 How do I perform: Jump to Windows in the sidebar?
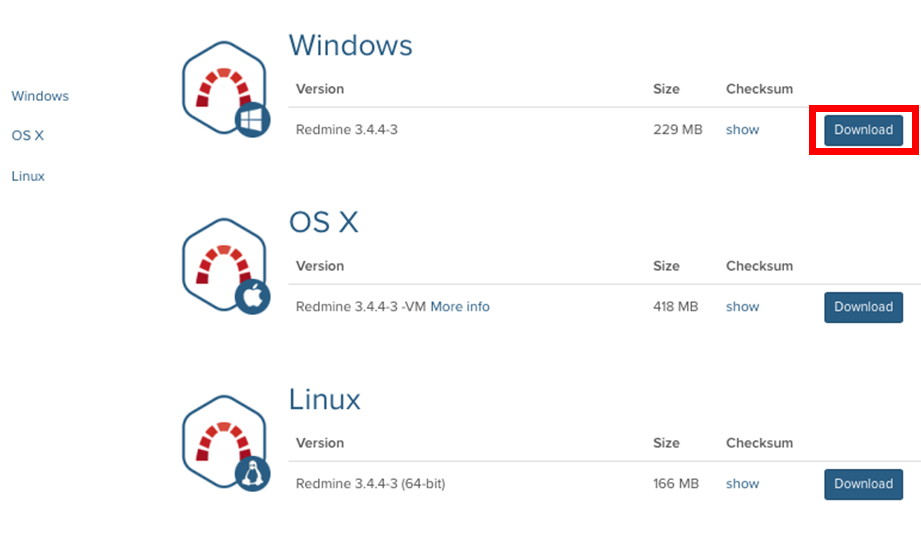tap(40, 96)
